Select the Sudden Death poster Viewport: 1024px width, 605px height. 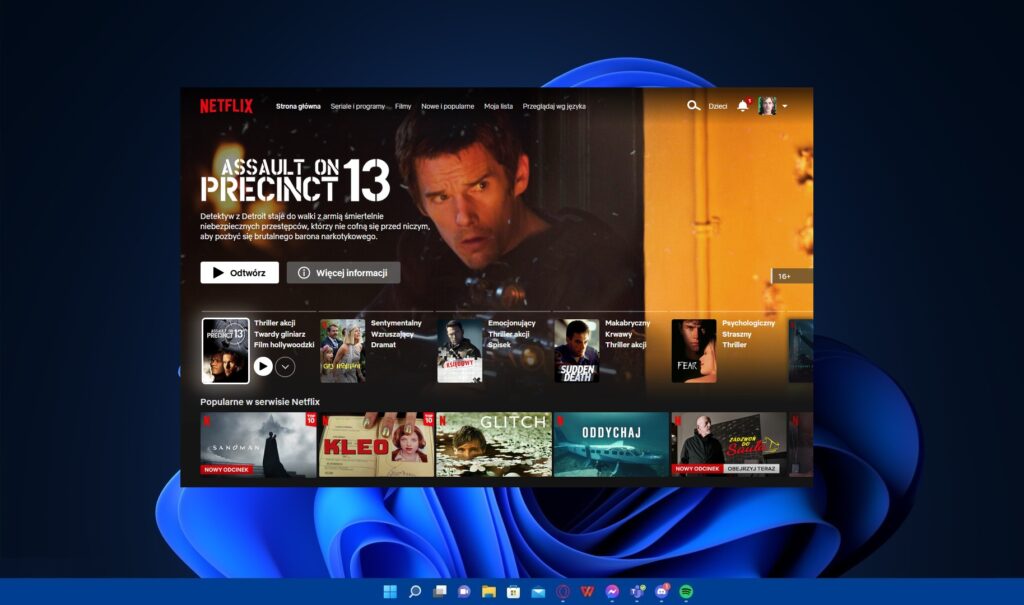[x=577, y=351]
